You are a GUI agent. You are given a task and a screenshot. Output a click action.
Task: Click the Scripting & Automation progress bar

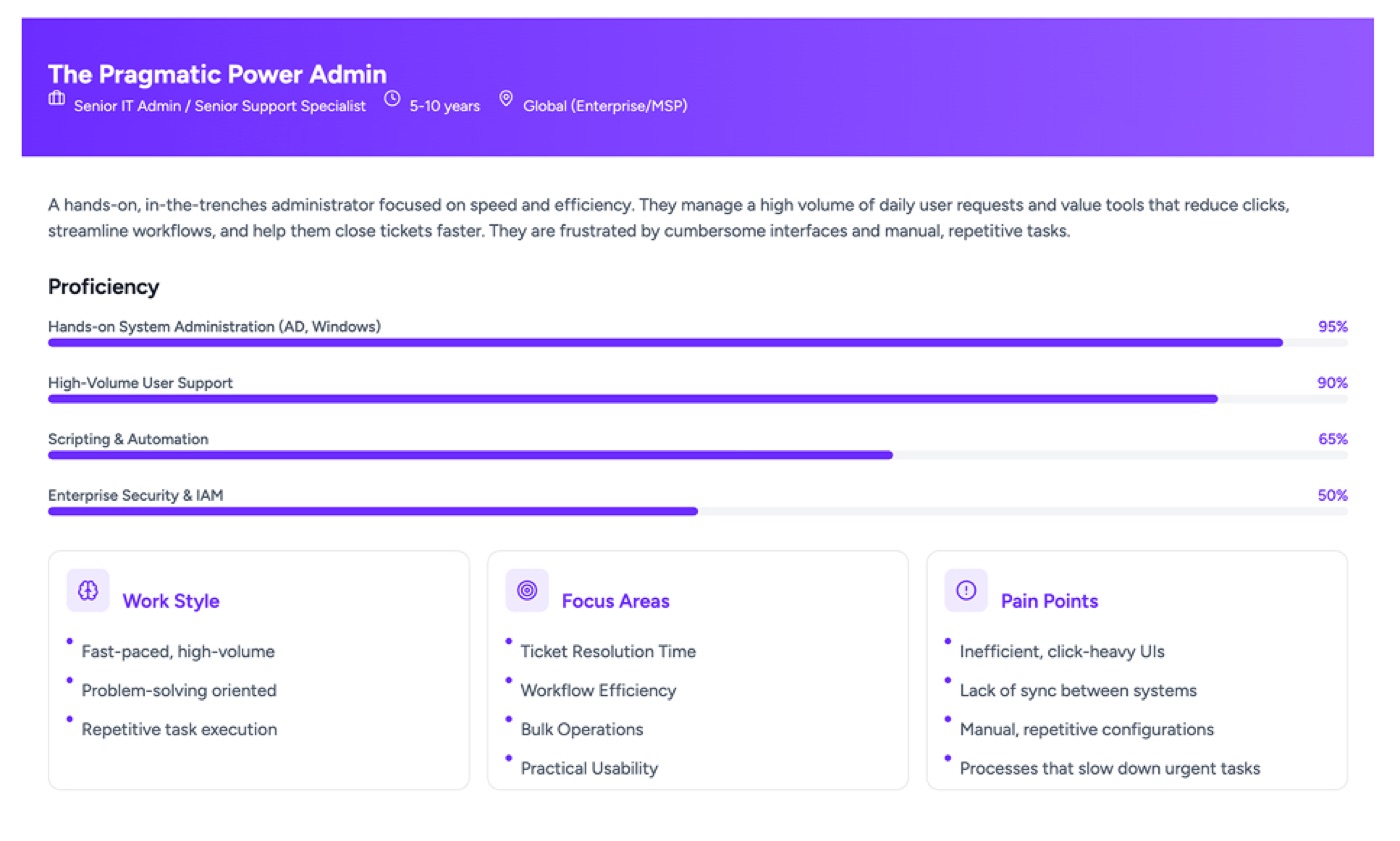(698, 454)
